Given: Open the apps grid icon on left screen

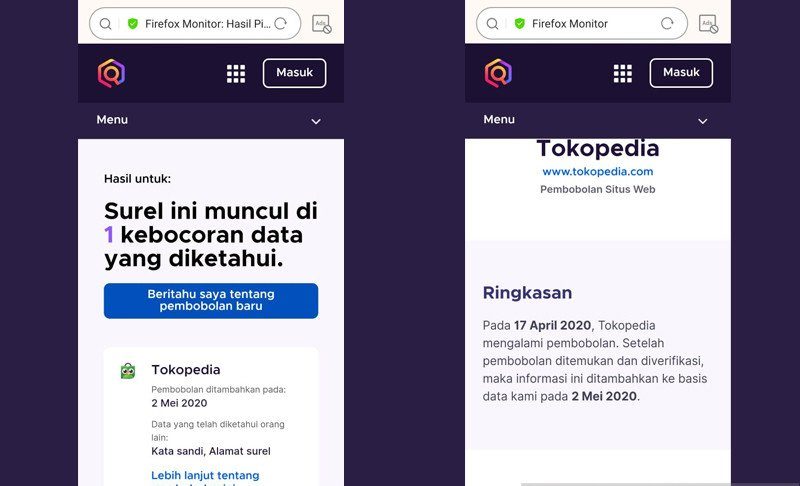Looking at the screenshot, I should coord(236,73).
